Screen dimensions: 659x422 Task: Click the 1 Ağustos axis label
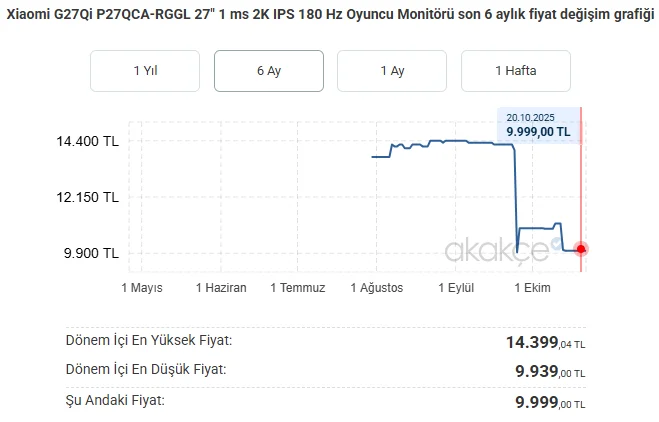coord(377,288)
